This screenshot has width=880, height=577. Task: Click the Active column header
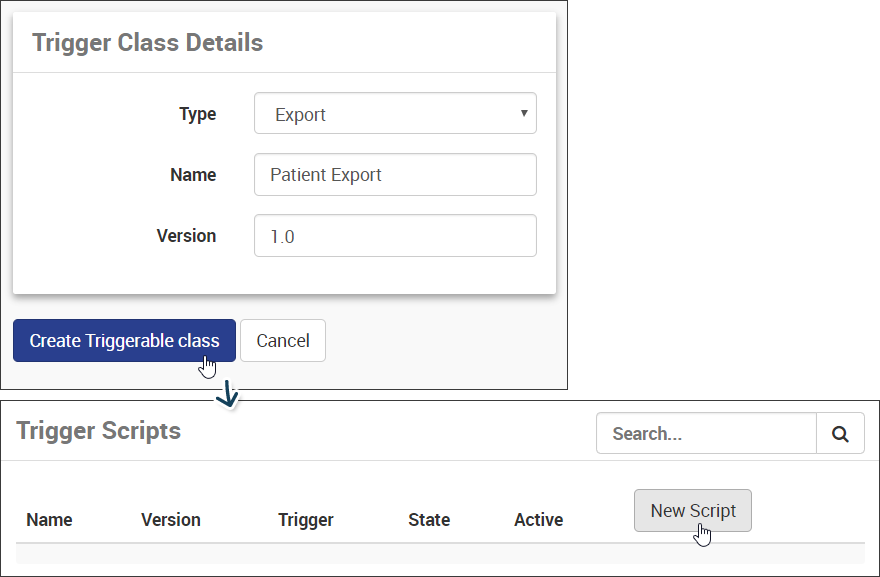[539, 520]
